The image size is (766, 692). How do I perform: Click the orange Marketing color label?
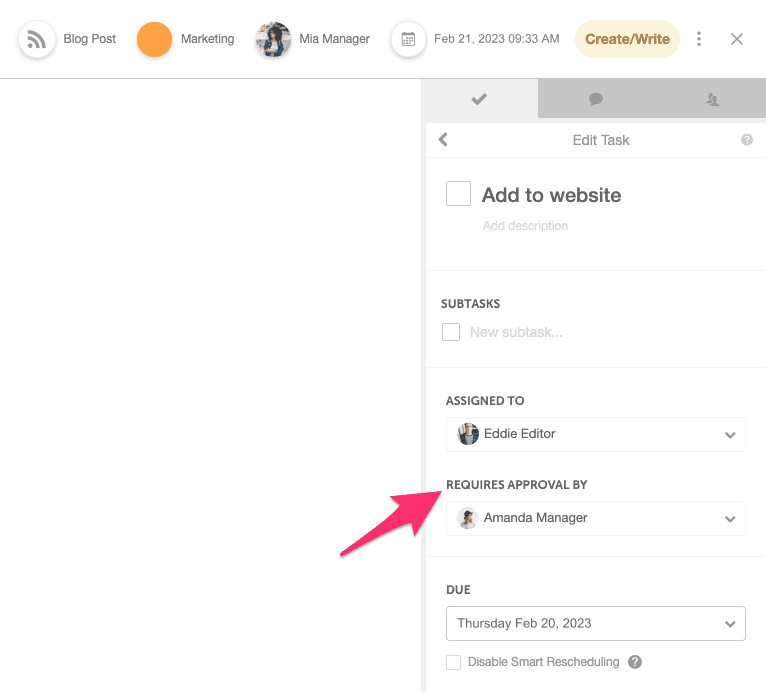pos(154,40)
